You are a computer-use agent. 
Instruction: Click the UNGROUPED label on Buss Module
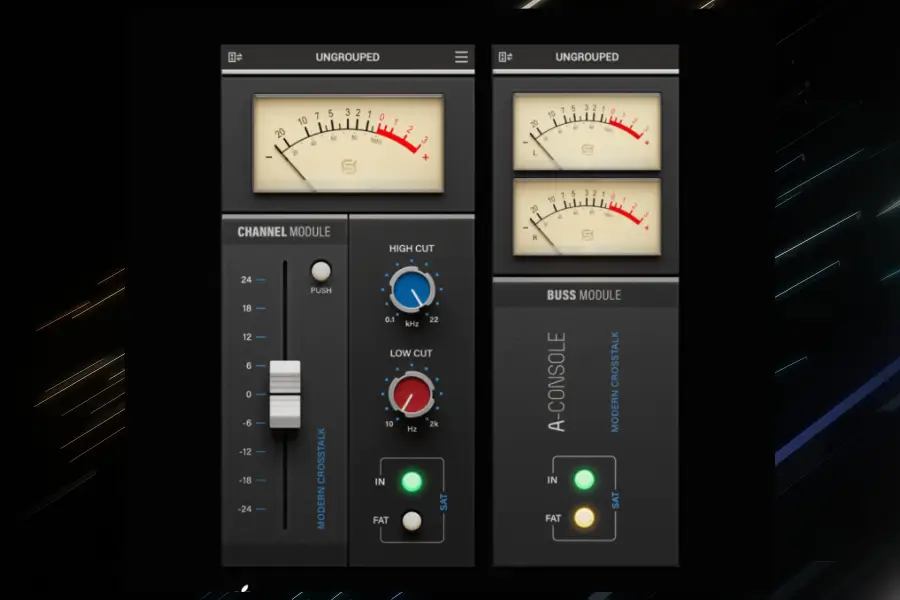(x=587, y=57)
